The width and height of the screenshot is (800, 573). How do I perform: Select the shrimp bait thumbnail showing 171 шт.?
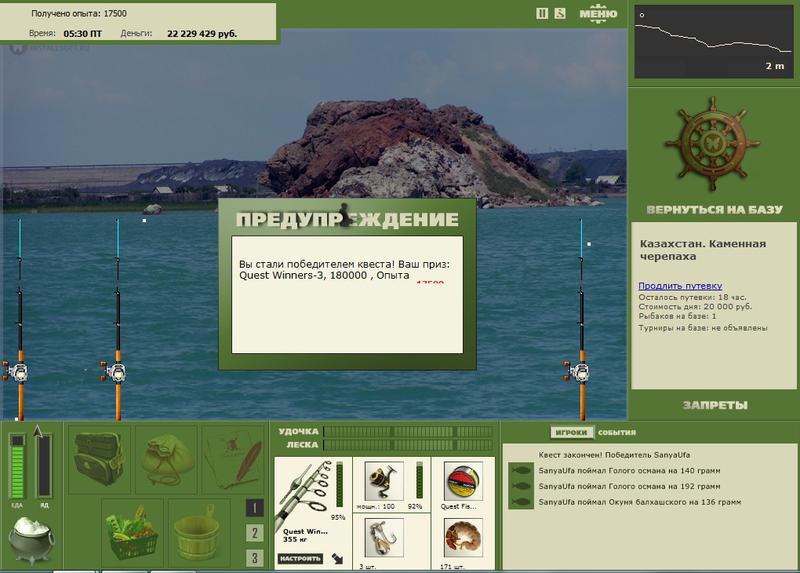463,538
